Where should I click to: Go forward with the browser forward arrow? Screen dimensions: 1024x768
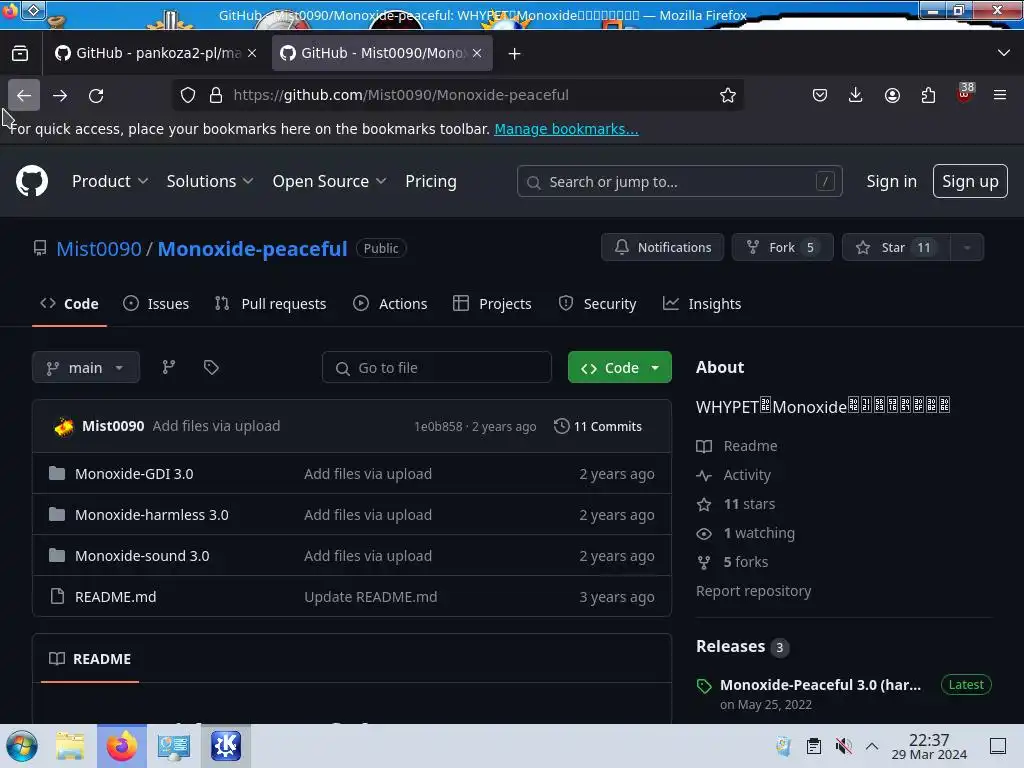point(60,95)
